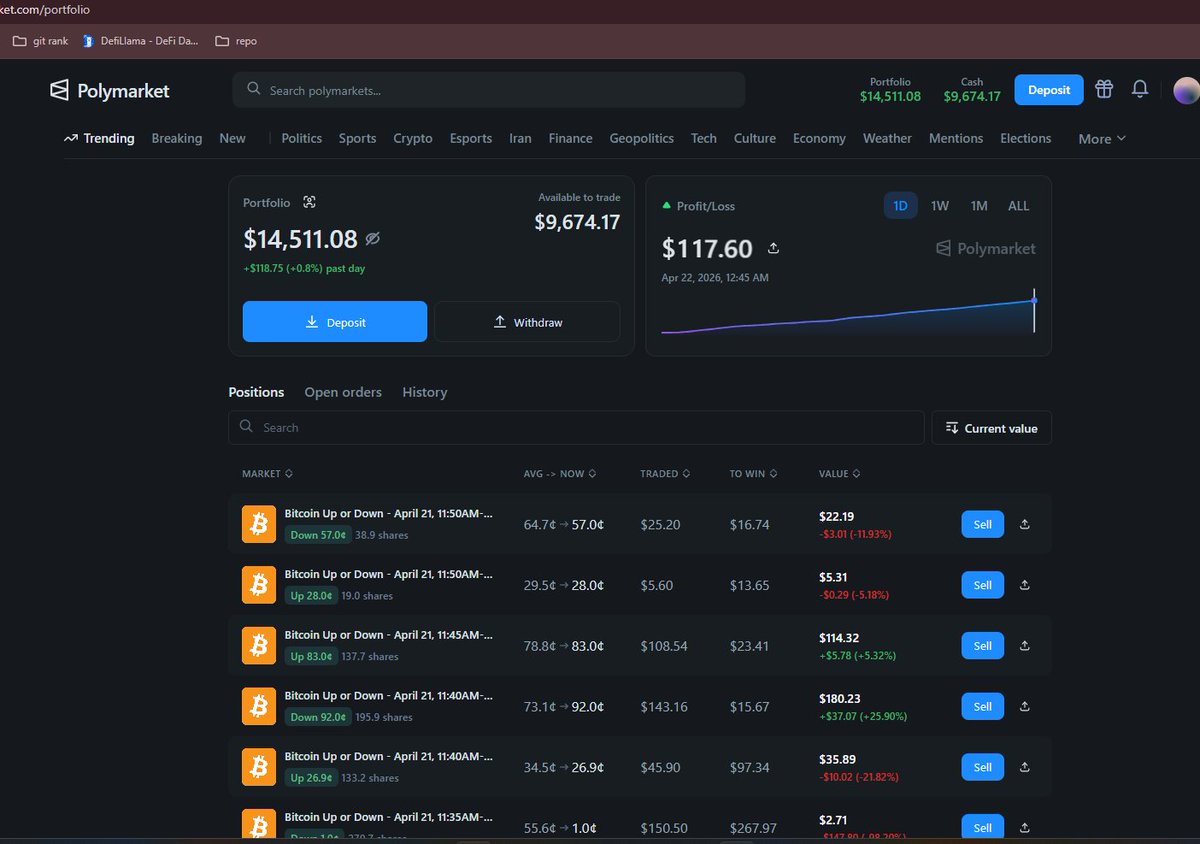Hide the portfolio balance with eye icon
The width and height of the screenshot is (1200, 844).
(x=373, y=239)
